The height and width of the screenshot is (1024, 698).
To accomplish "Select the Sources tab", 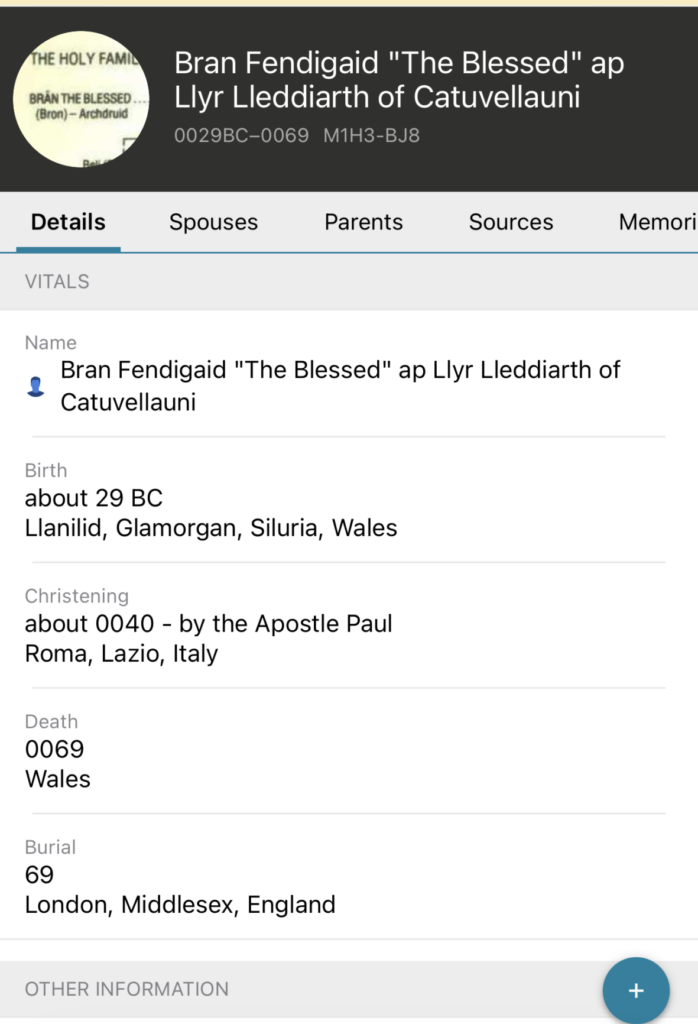I will pyautogui.click(x=511, y=222).
